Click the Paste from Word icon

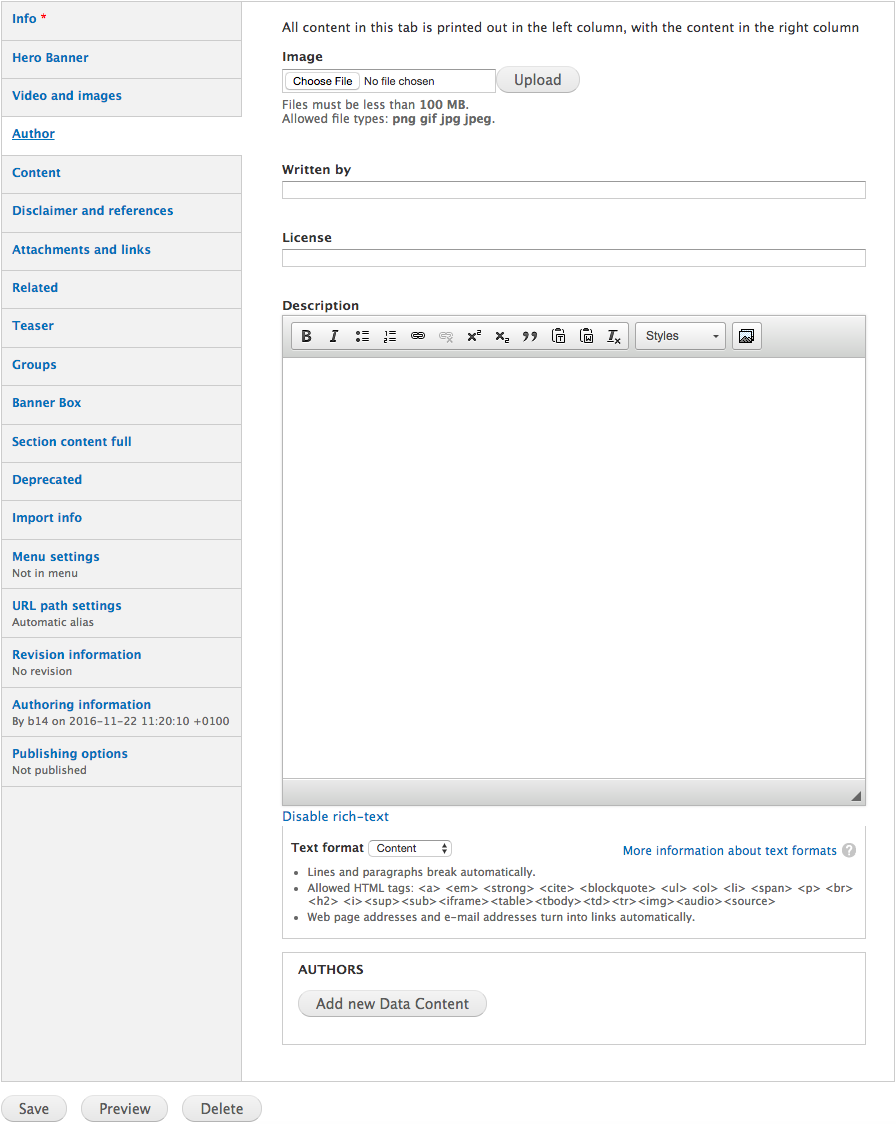(x=586, y=336)
